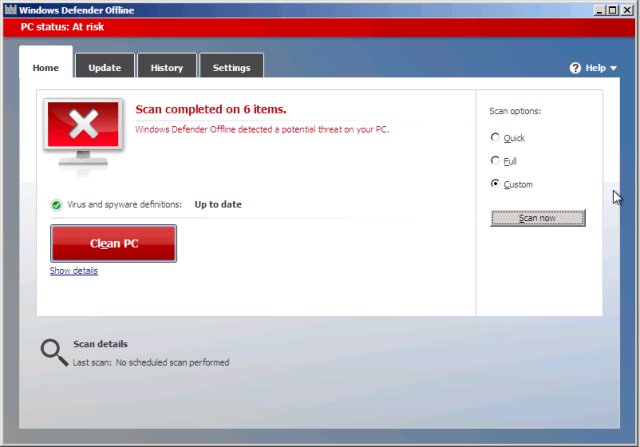640x447 pixels.
Task: Click the 'Scan completed on 6 items.' heading
Action: pyautogui.click(x=211, y=109)
